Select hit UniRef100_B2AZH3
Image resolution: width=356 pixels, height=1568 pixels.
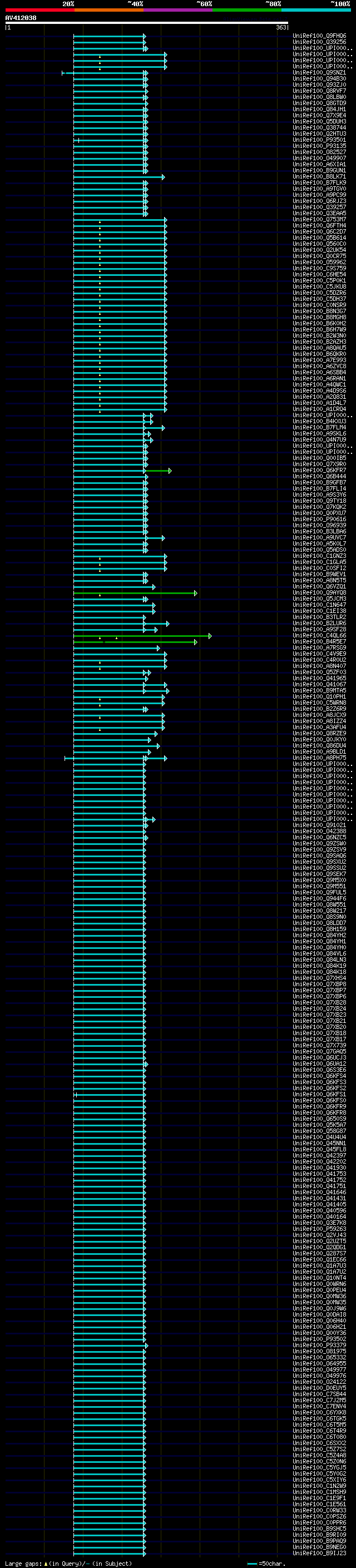319,342
